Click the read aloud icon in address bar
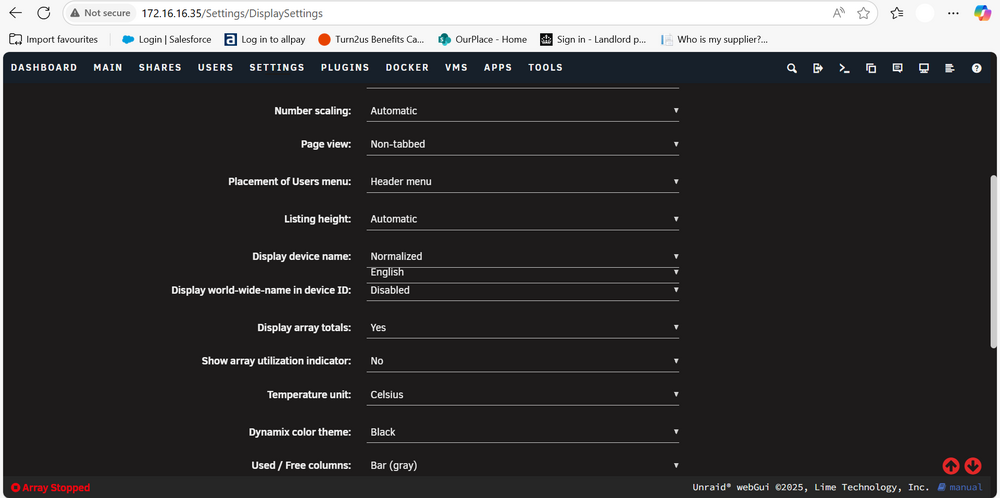The width and height of the screenshot is (1000, 498). point(839,13)
